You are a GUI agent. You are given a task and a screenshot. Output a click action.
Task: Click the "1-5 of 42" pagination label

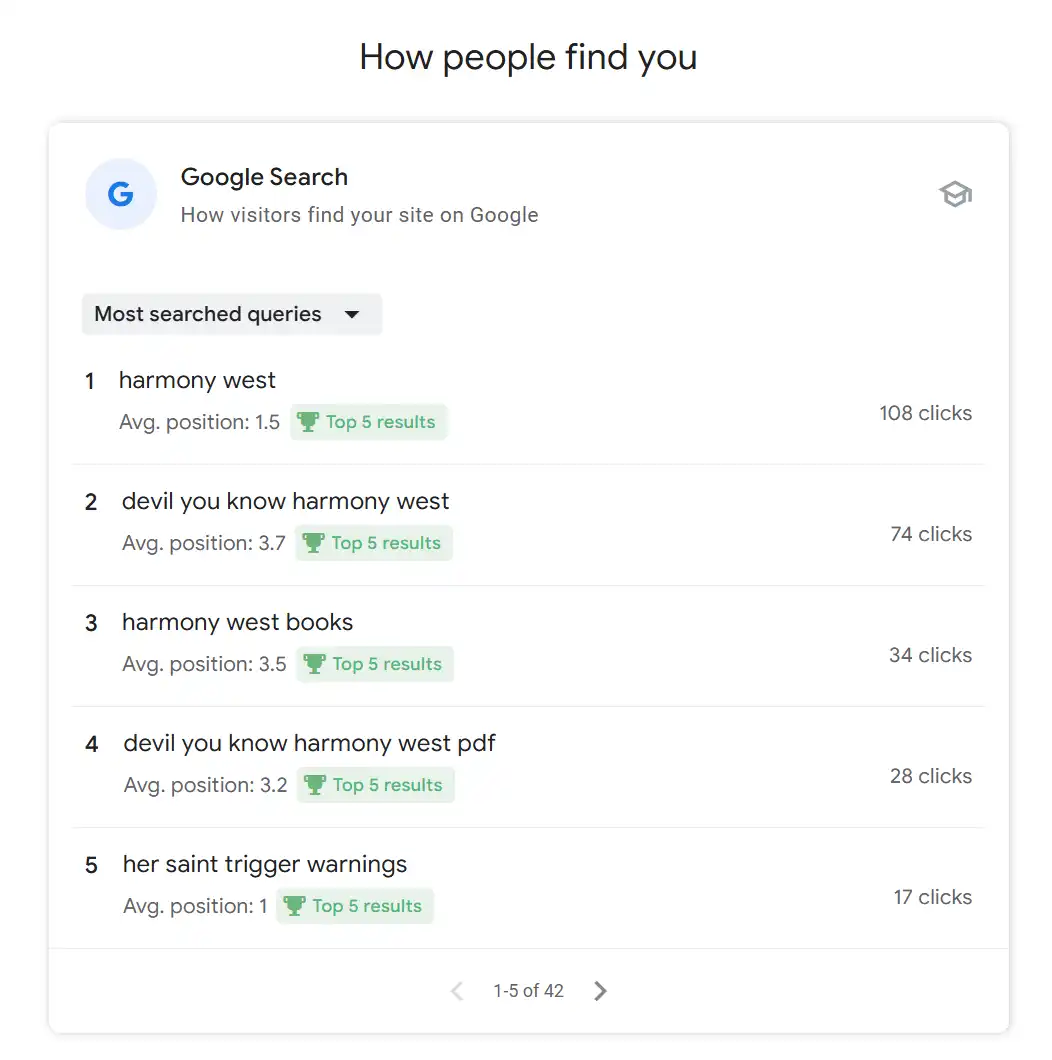528,991
